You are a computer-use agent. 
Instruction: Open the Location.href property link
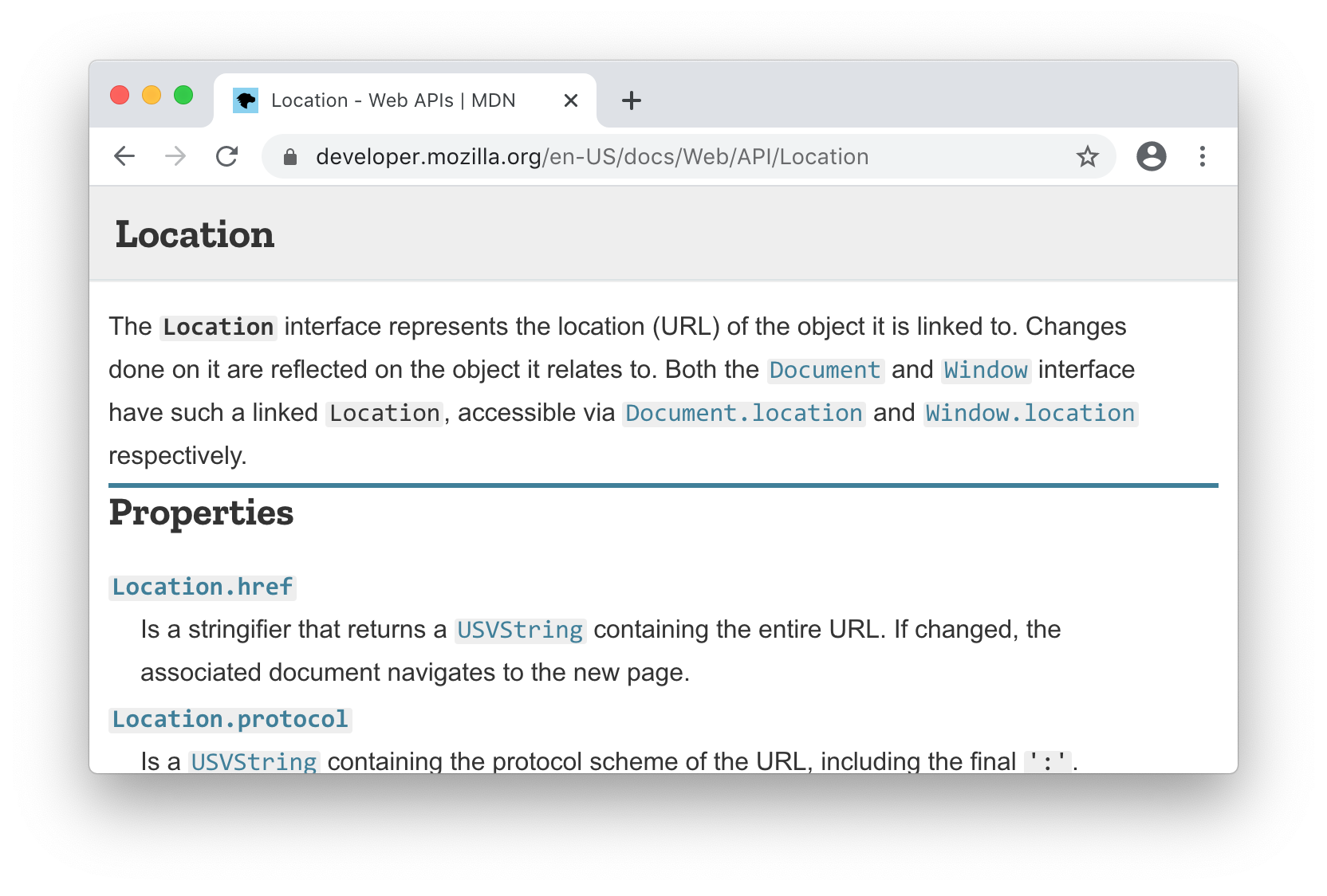tap(203, 587)
